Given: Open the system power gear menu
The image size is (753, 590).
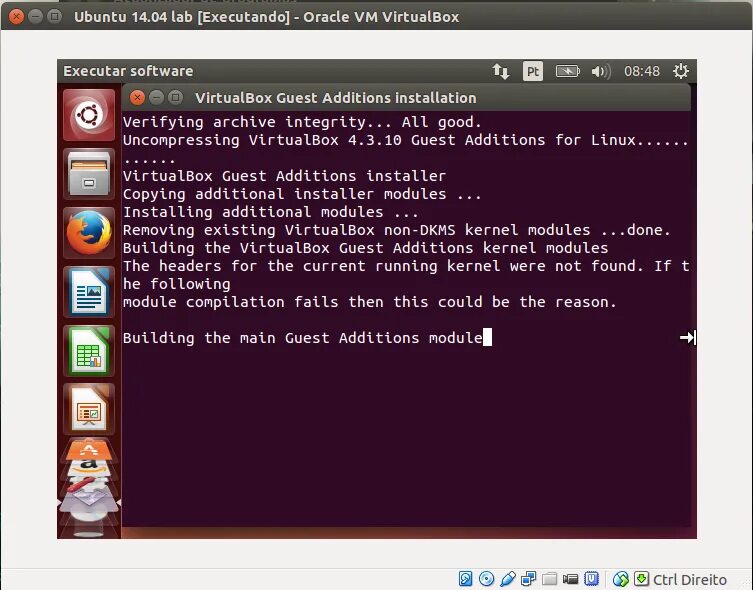Looking at the screenshot, I should pyautogui.click(x=680, y=72).
